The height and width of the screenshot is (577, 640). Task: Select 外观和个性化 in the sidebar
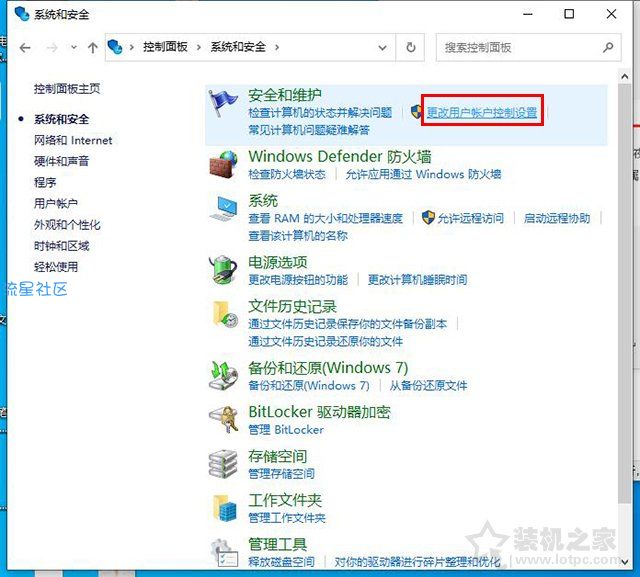67,224
